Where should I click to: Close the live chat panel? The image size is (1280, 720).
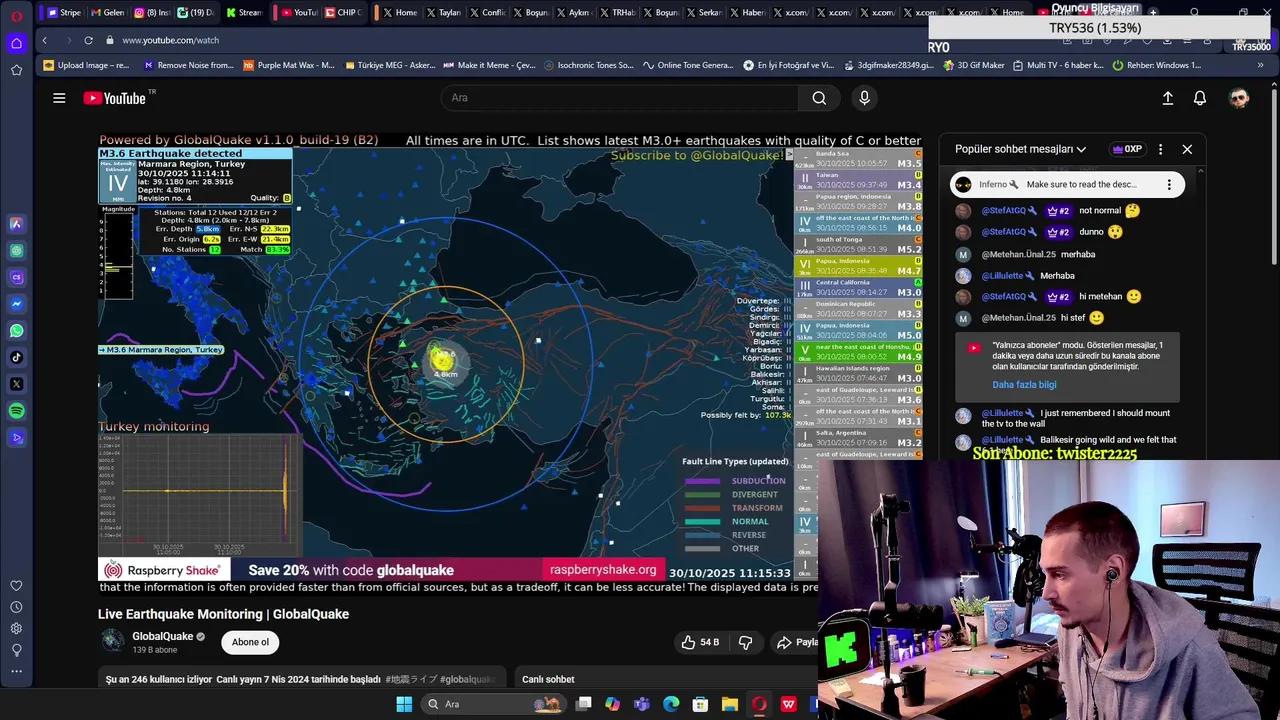(x=1187, y=149)
